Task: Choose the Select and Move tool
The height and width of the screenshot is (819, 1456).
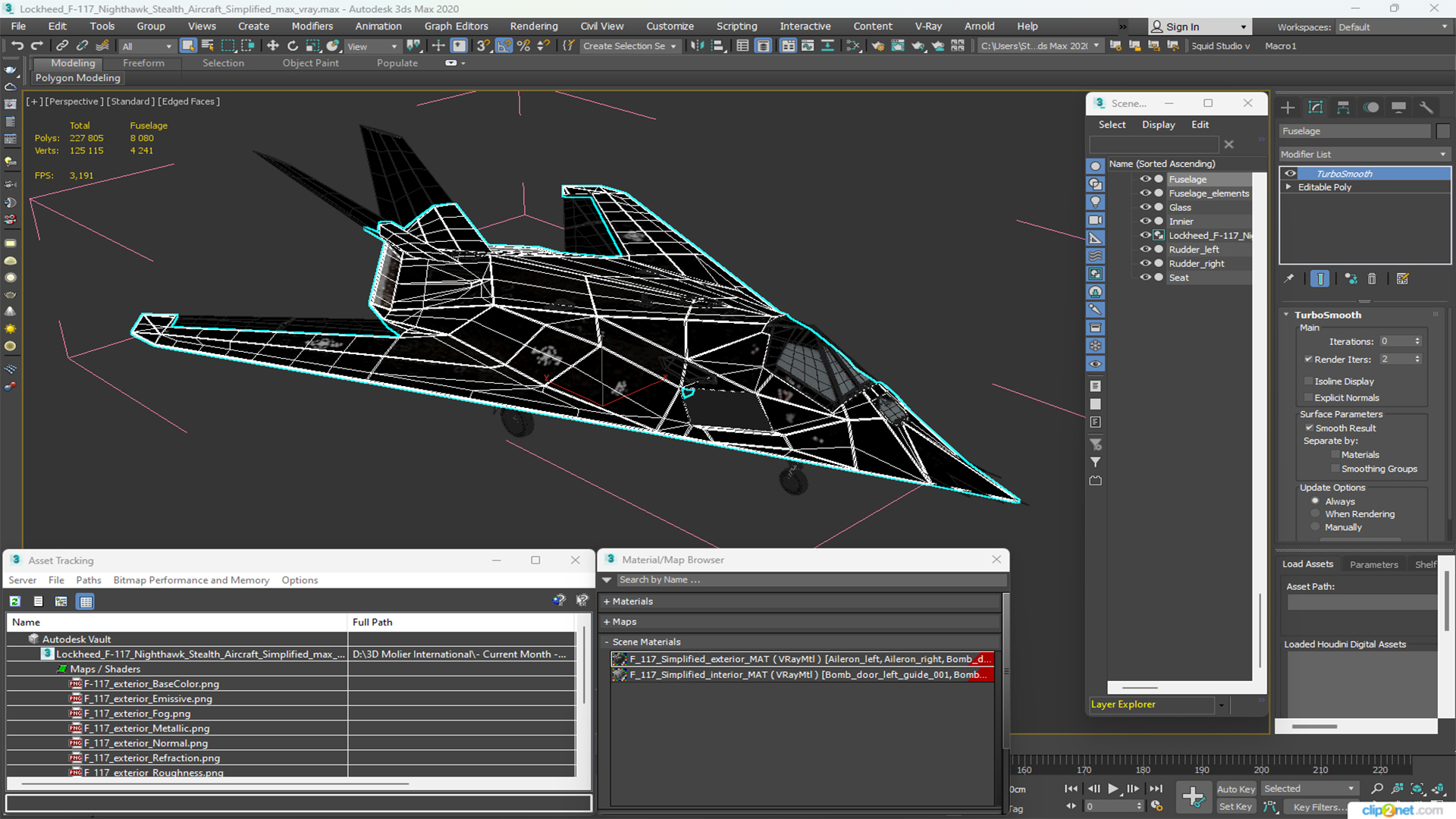Action: click(x=273, y=46)
